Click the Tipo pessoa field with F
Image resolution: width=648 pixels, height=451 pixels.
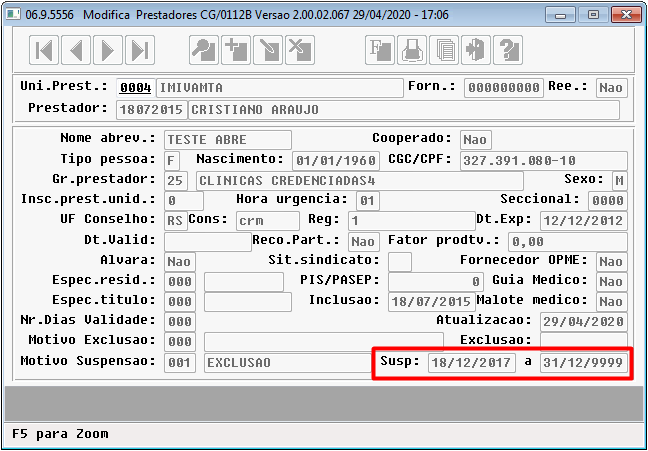coord(172,160)
